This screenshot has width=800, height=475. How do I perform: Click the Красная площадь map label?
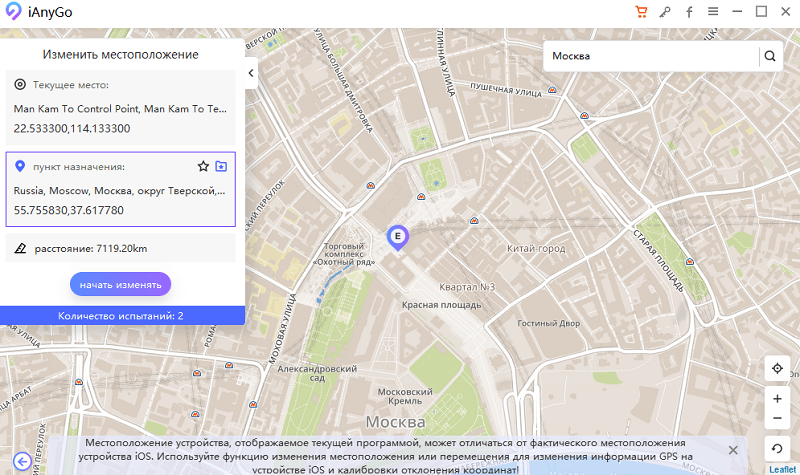tap(441, 305)
